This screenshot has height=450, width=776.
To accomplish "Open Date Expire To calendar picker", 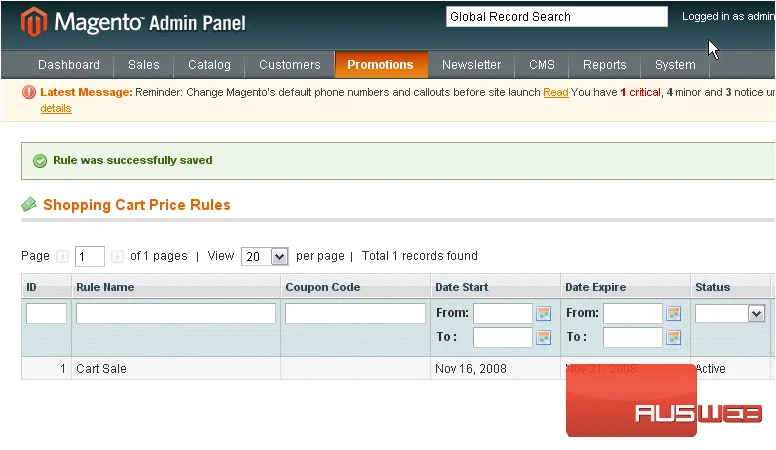I will click(674, 338).
